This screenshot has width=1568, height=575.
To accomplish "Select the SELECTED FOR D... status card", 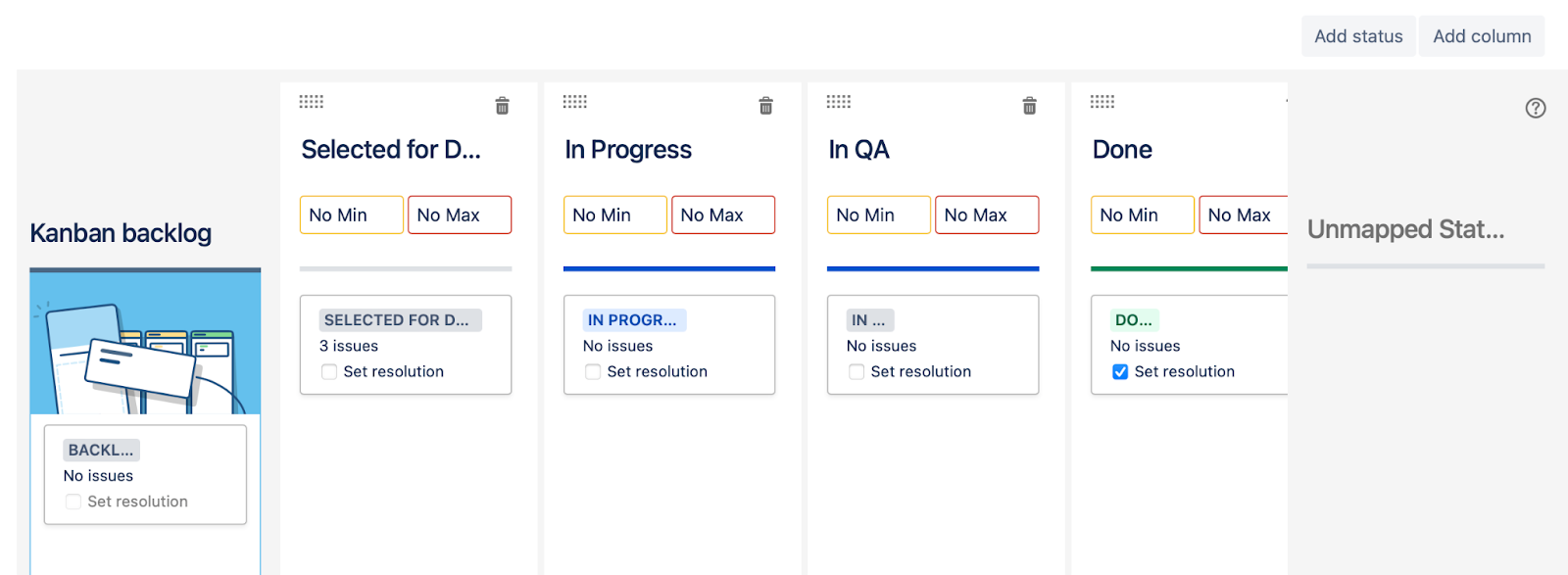I will tap(405, 345).
